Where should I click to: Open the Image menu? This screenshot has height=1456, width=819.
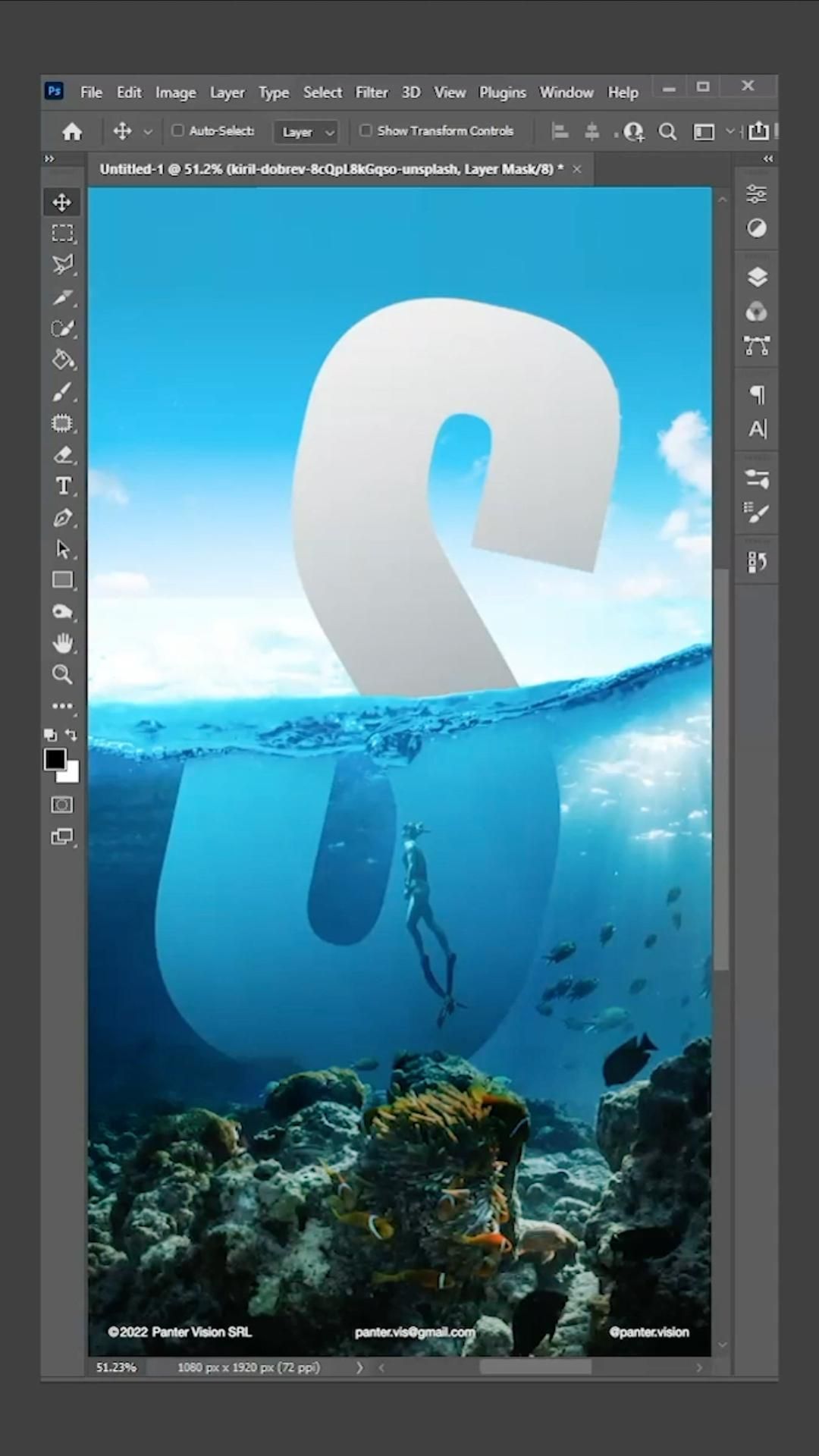click(175, 93)
